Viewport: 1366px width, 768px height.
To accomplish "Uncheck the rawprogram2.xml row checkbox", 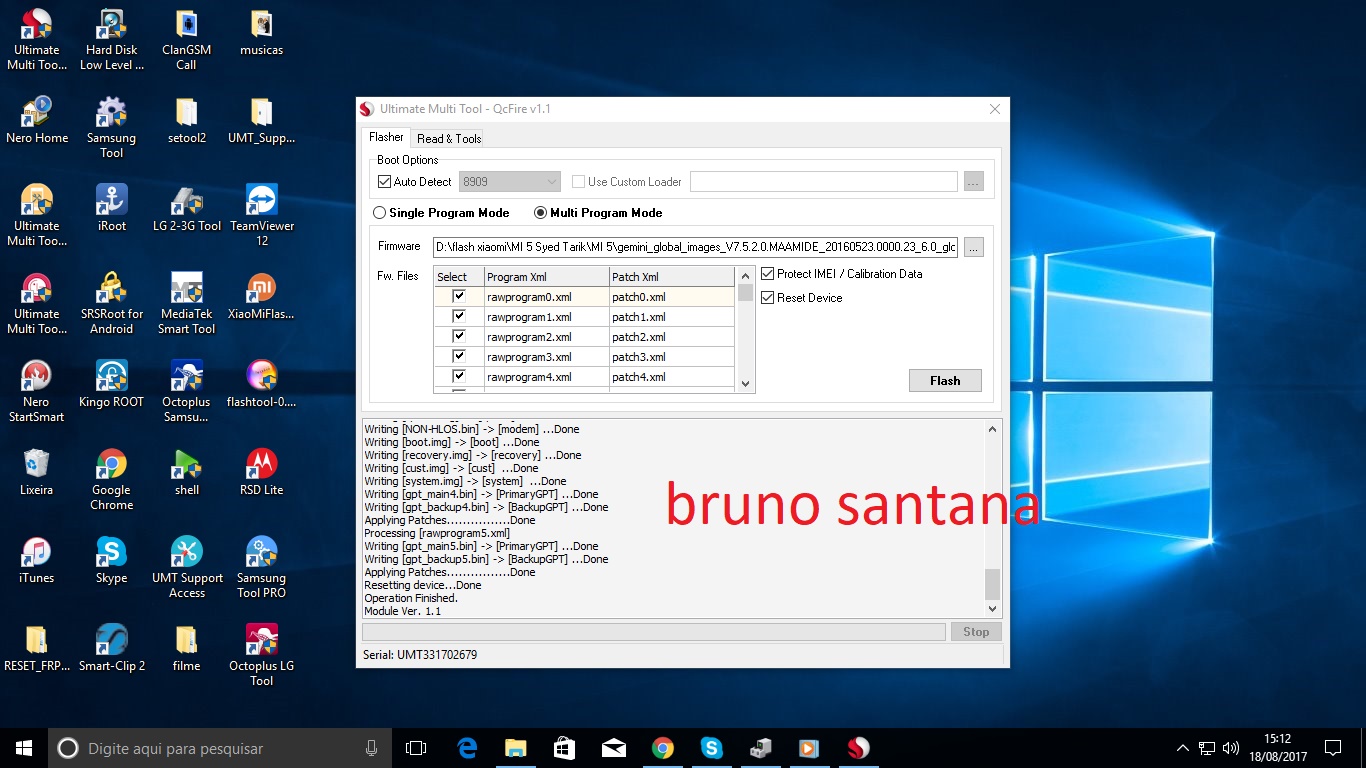I will 459,336.
